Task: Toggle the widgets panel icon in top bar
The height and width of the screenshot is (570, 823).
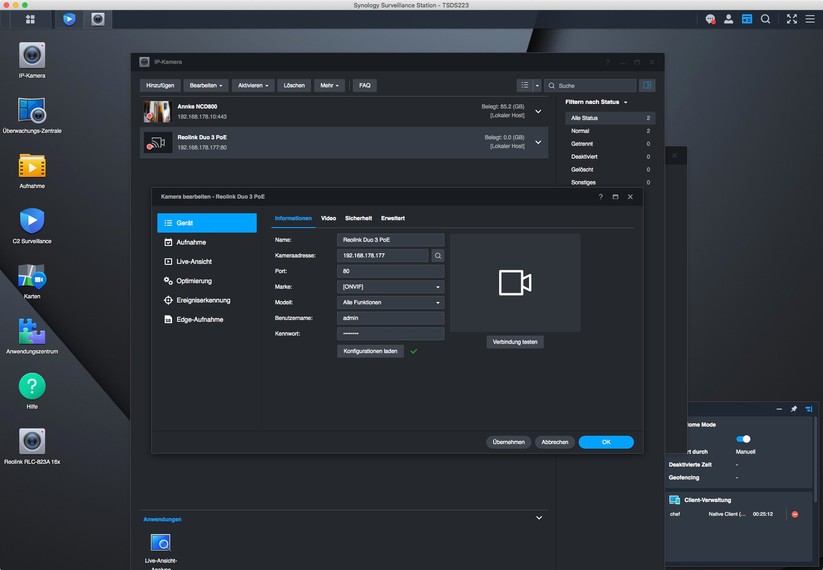Action: (747, 19)
